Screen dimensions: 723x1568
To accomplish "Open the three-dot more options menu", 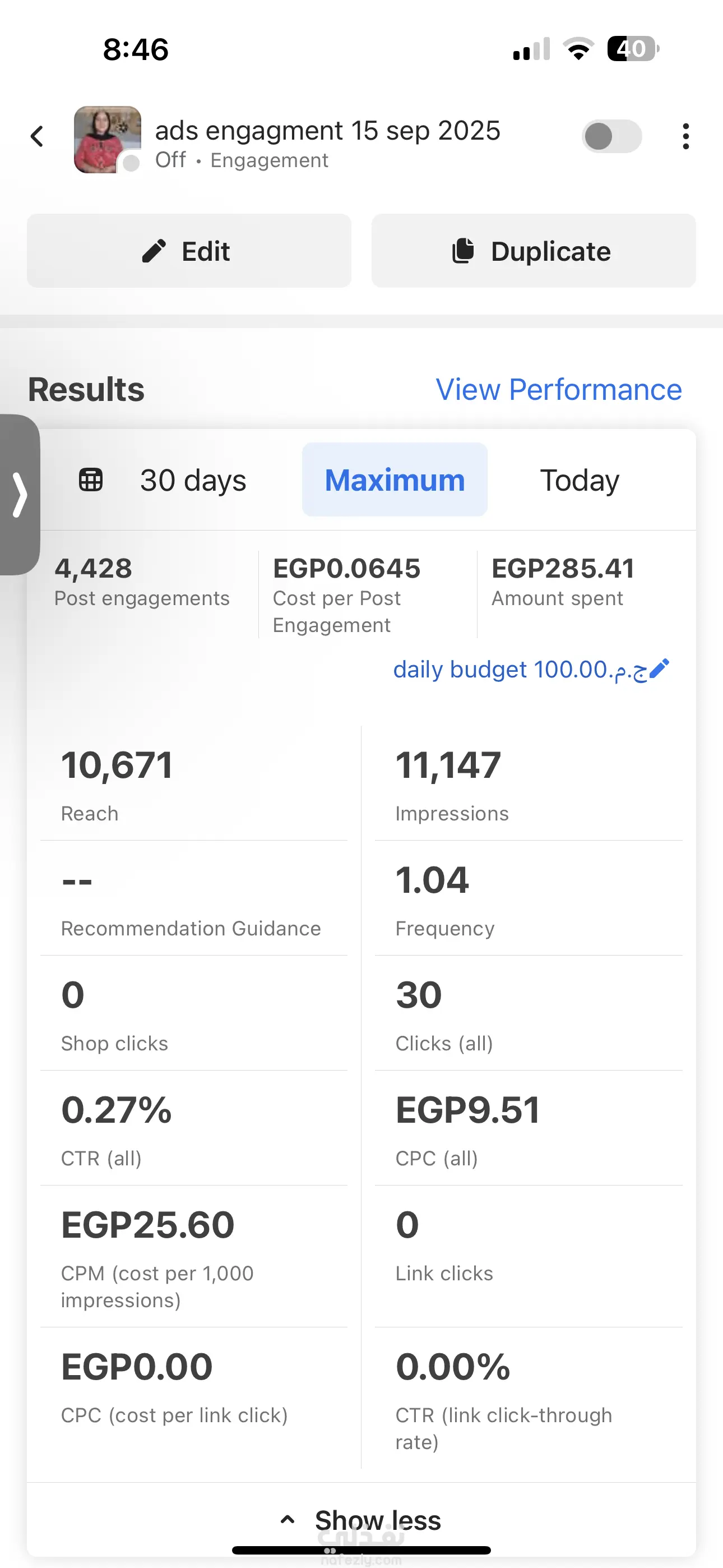I will click(x=685, y=136).
